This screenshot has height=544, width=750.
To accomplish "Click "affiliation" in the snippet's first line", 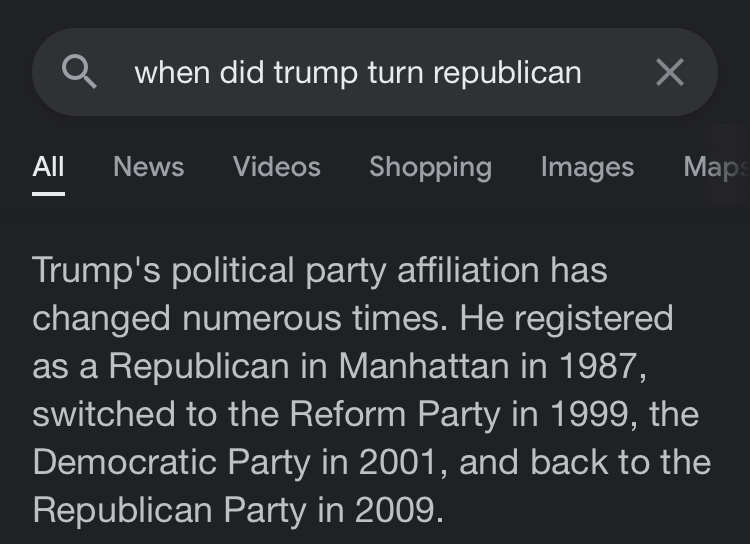I will click(x=468, y=270).
